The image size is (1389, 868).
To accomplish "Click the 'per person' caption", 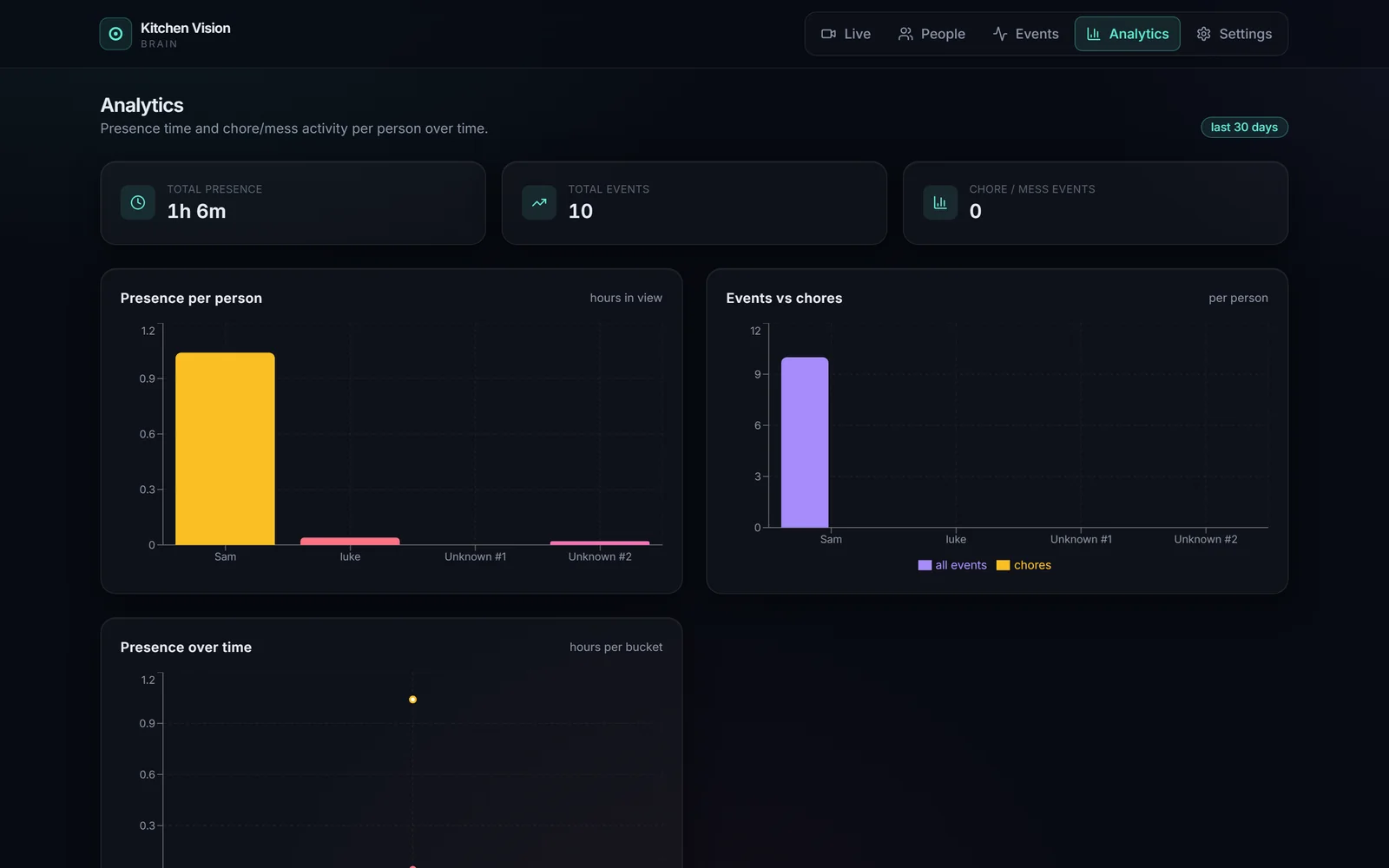I will pyautogui.click(x=1238, y=298).
